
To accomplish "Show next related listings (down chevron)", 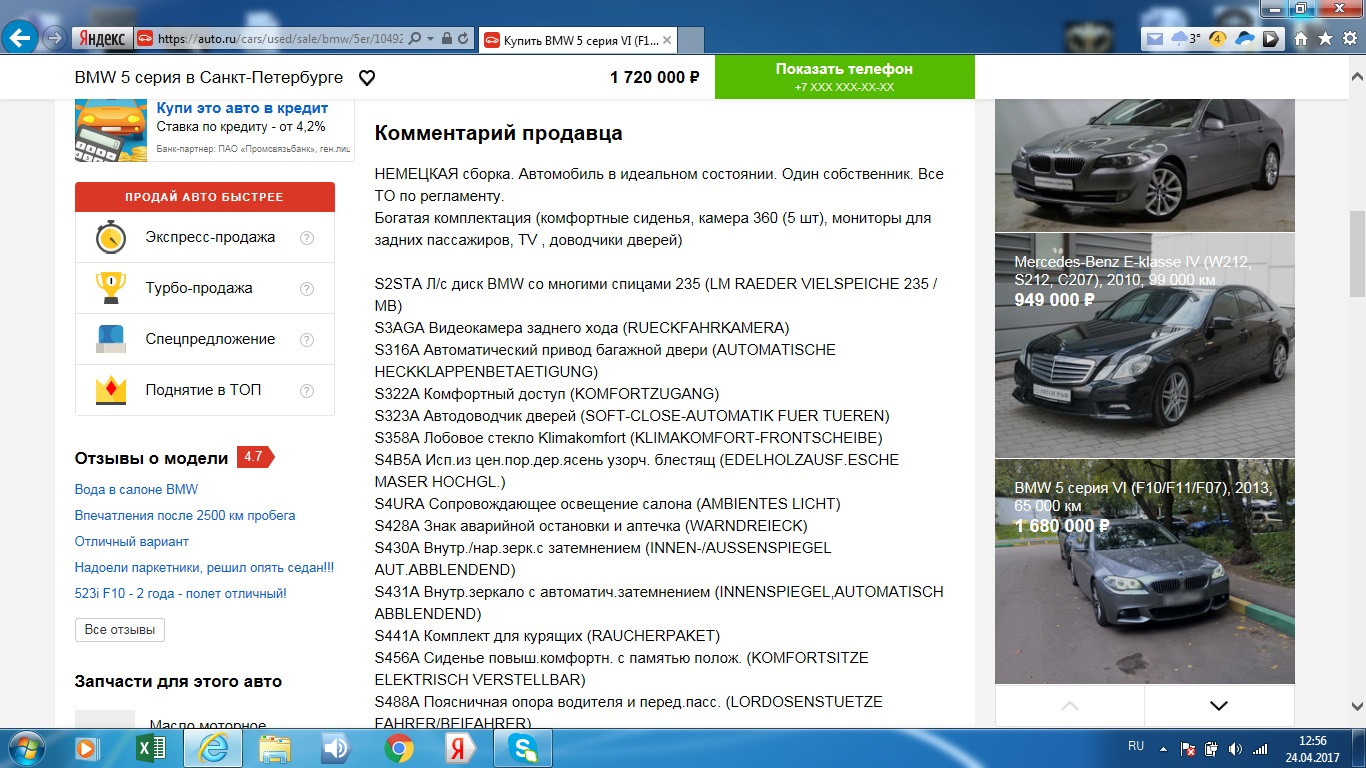I will tap(1219, 706).
